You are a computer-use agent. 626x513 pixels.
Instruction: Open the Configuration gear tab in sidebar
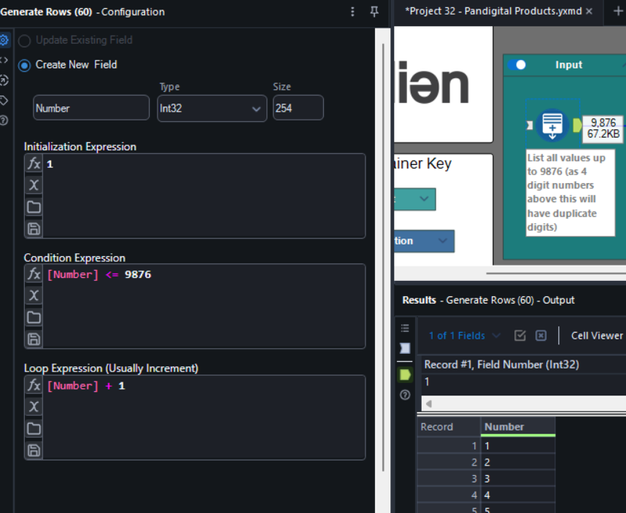(x=4, y=40)
